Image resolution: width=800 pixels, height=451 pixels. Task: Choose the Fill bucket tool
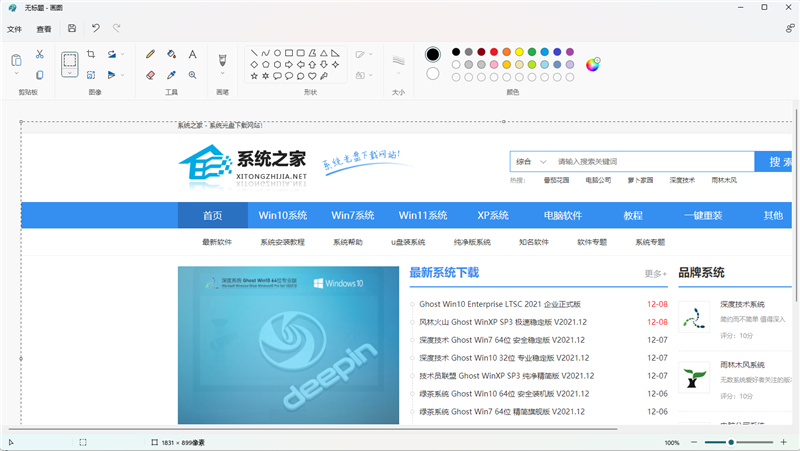pyautogui.click(x=171, y=54)
